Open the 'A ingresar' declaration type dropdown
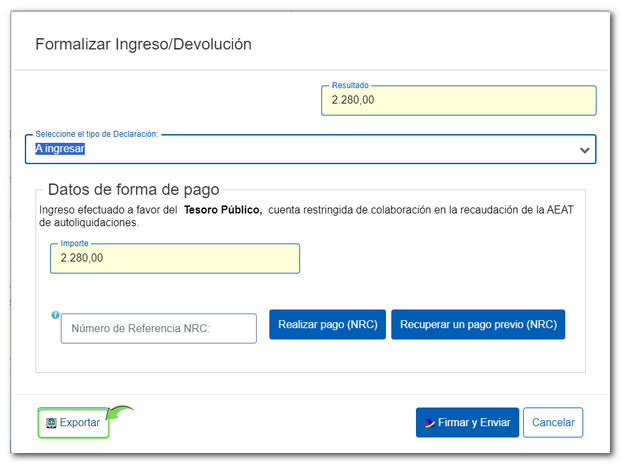This screenshot has width=621, height=464. tap(300, 150)
